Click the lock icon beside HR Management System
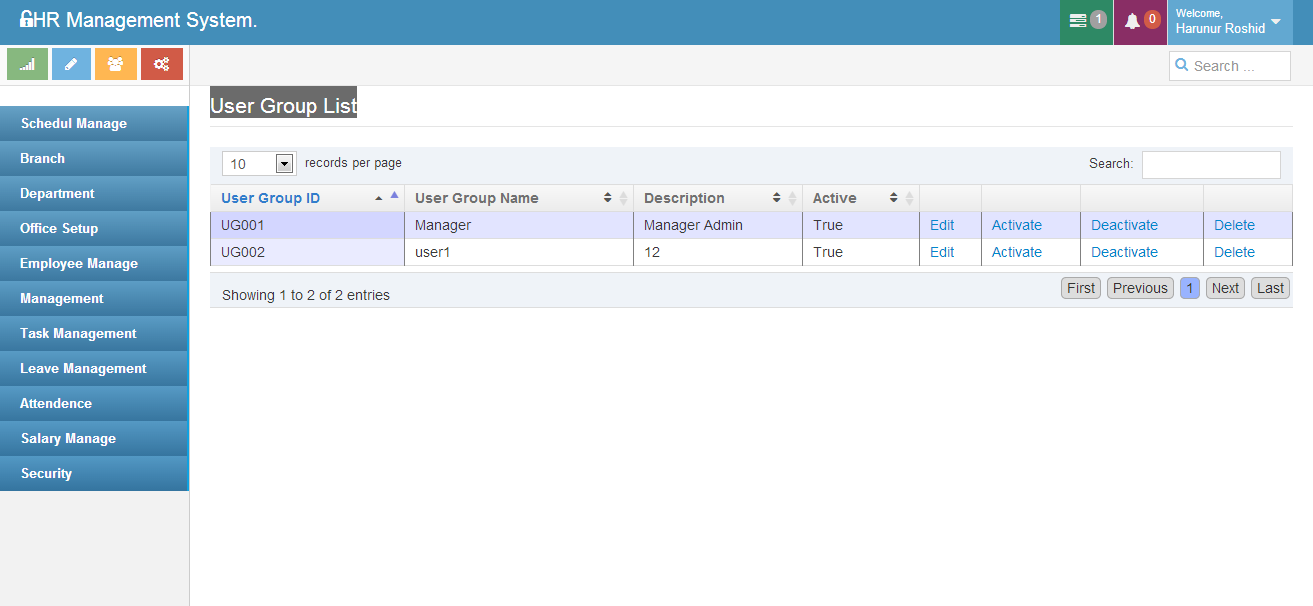 (x=26, y=20)
